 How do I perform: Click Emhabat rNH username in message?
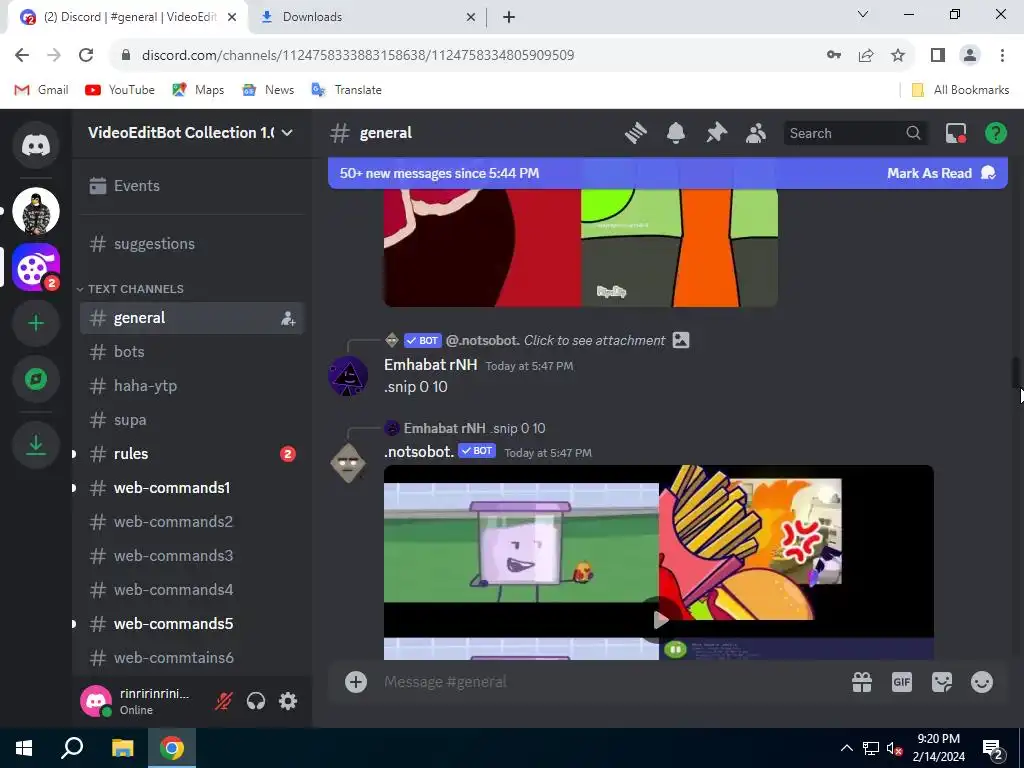(x=430, y=365)
